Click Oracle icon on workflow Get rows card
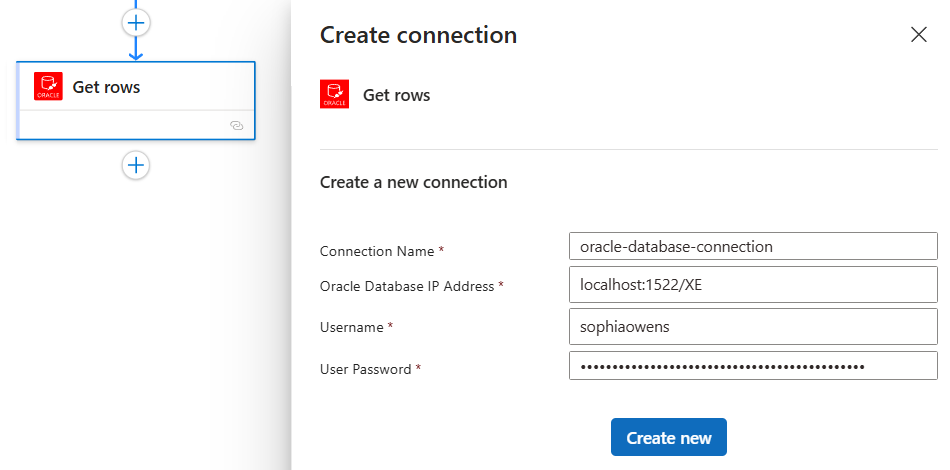Image resolution: width=950 pixels, height=470 pixels. tap(48, 86)
